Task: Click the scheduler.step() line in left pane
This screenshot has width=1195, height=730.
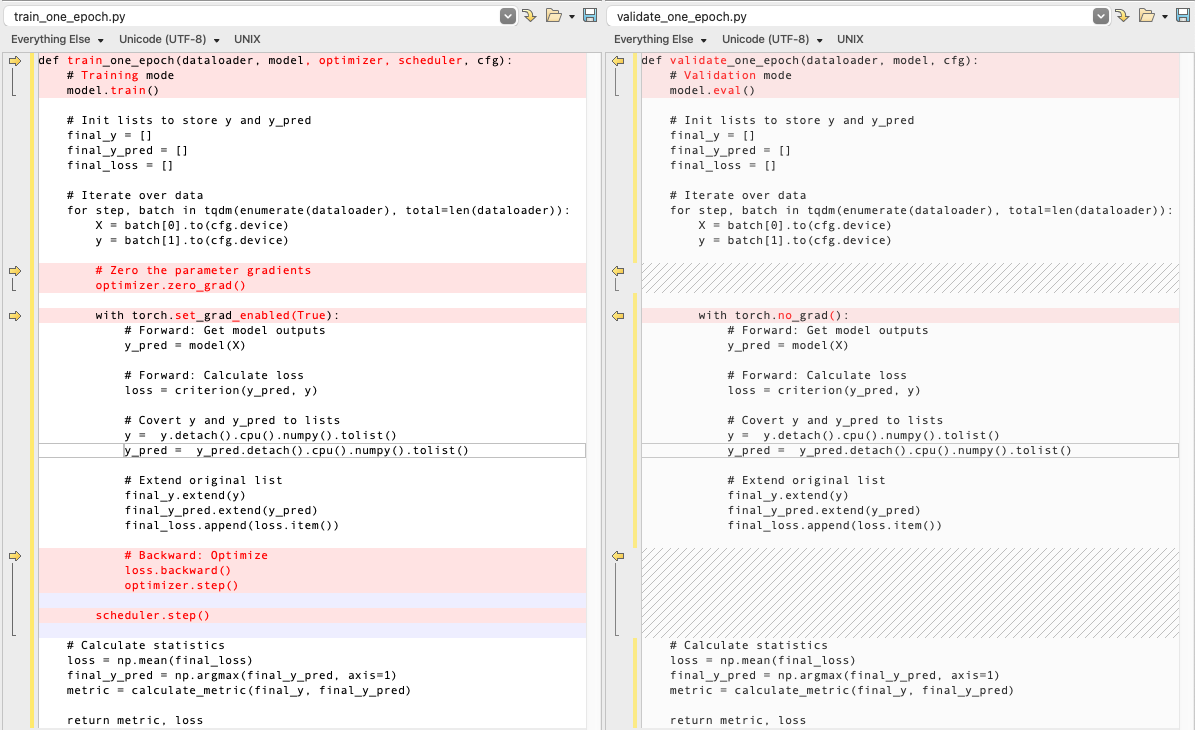Action: click(x=153, y=616)
